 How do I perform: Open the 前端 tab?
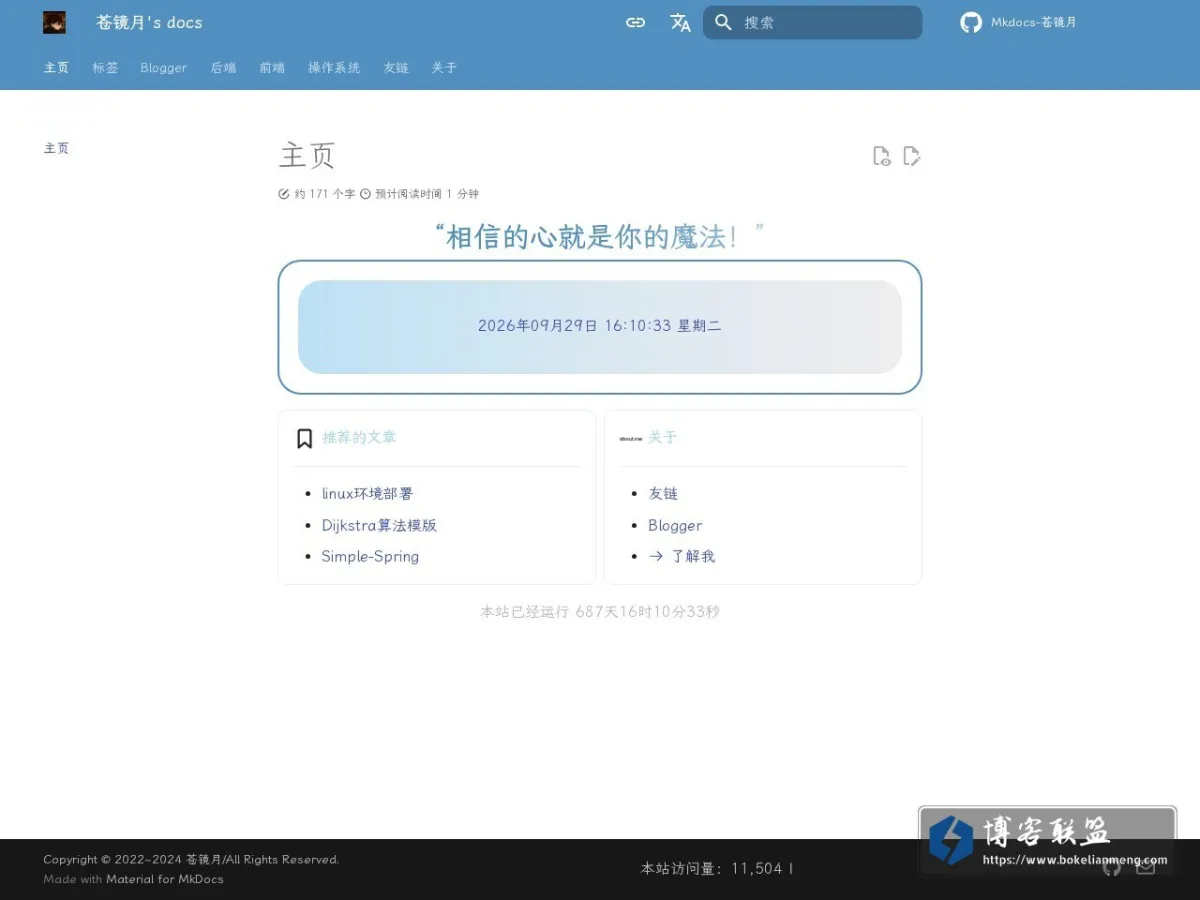272,67
